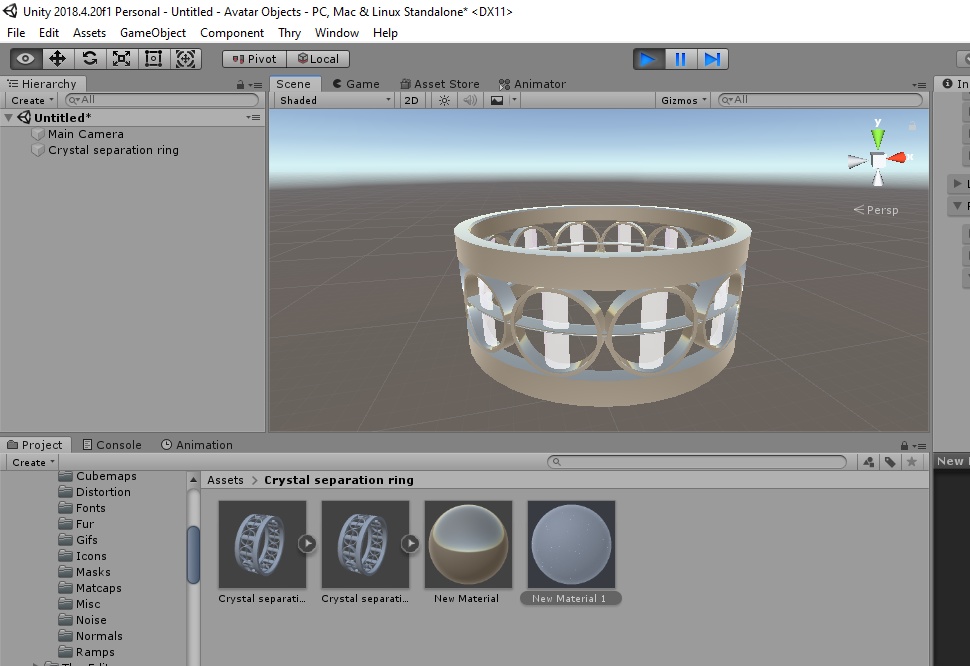Open the Create menu in the Hierarchy
Screen dimensions: 970x666
[30, 100]
